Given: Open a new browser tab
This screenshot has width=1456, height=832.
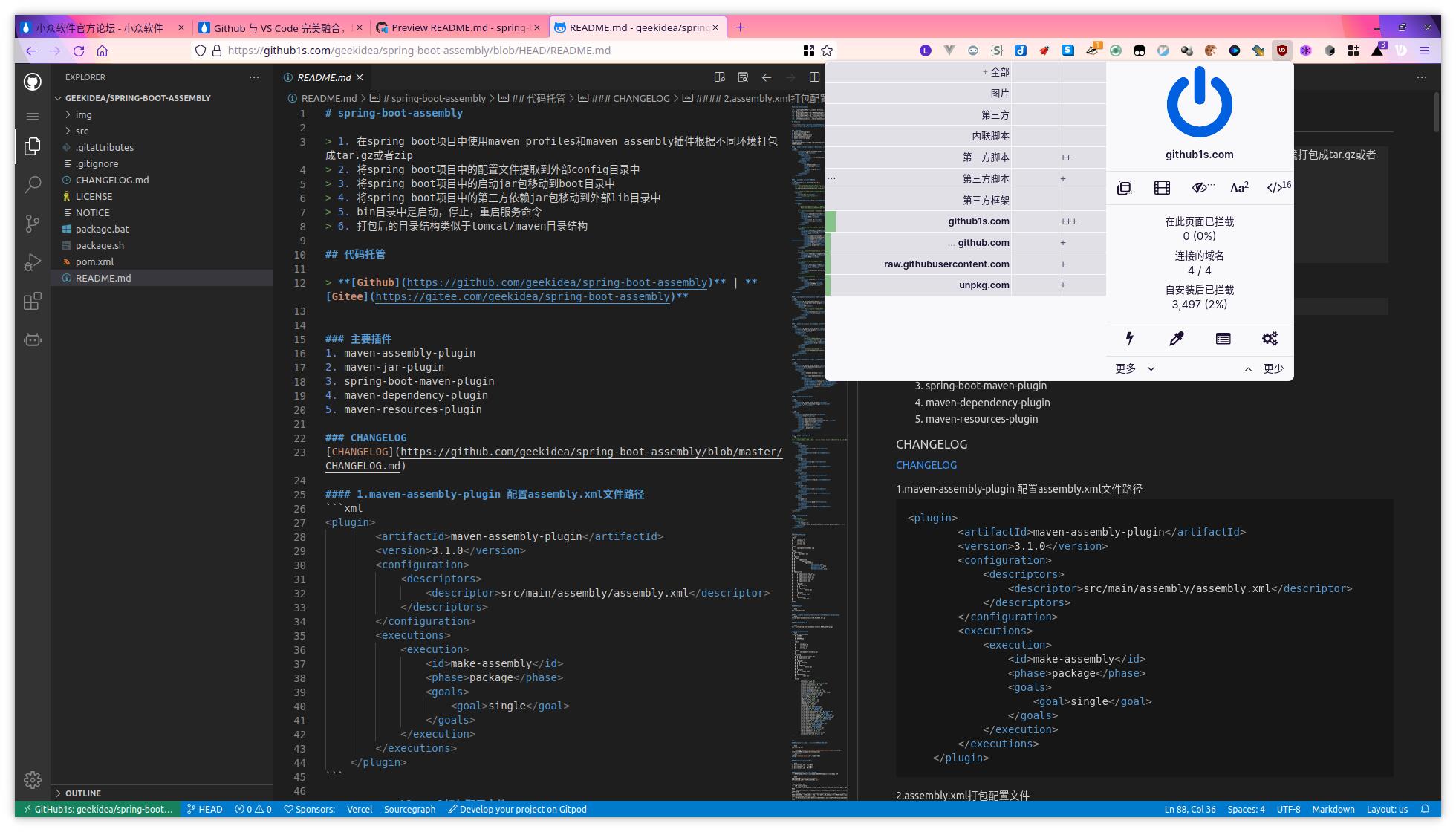Looking at the screenshot, I should coord(740,27).
